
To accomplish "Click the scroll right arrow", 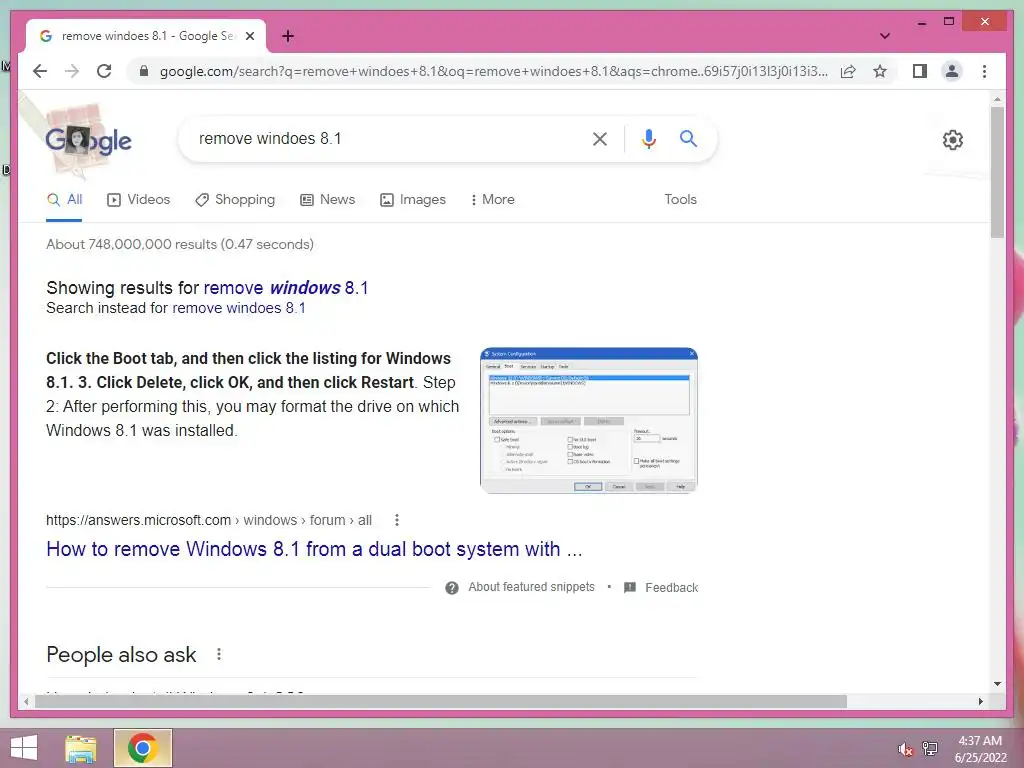I will click(980, 701).
